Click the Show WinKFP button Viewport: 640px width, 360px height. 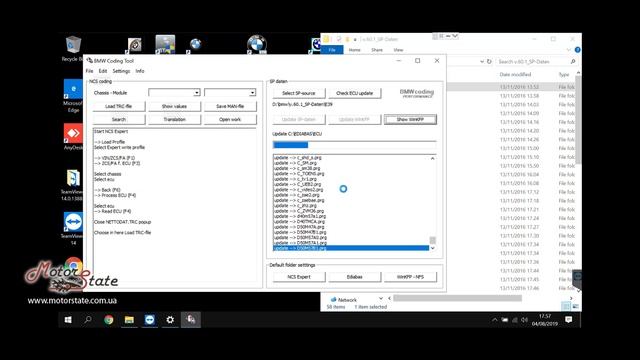coord(410,119)
